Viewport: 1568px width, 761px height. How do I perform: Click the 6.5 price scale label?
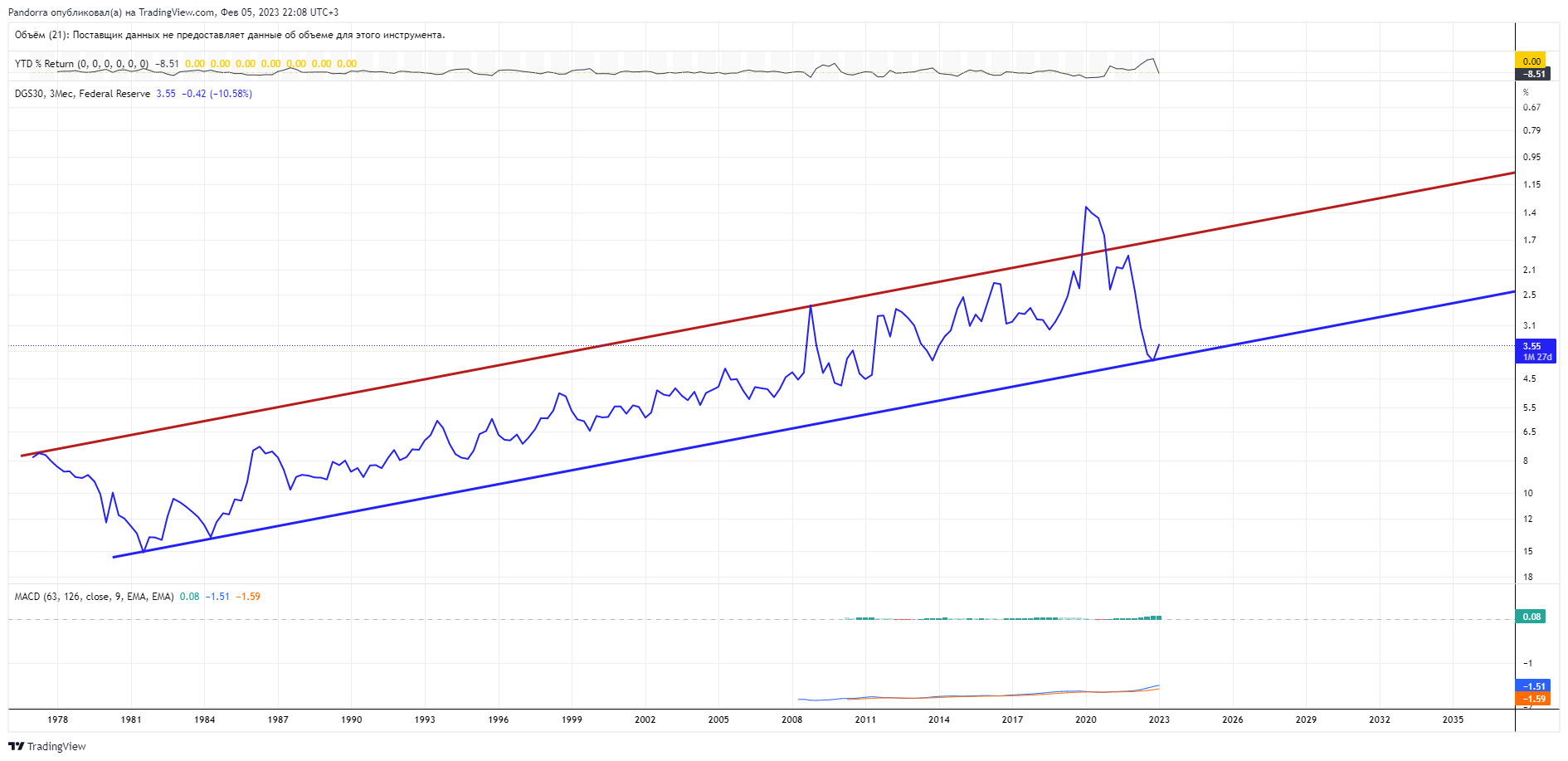1529,432
